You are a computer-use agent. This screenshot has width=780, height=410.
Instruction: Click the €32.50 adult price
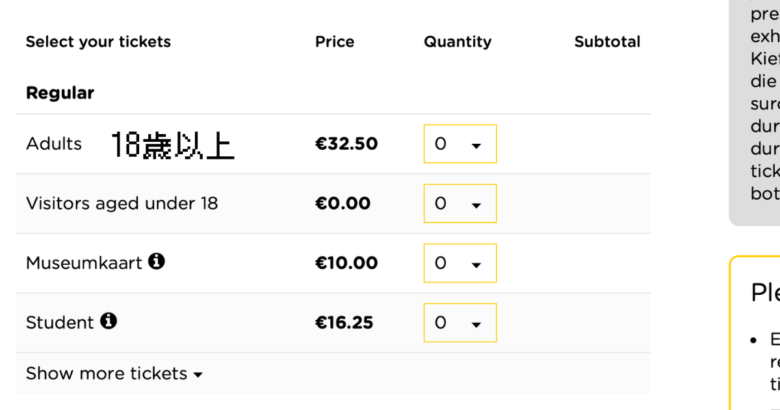[x=347, y=144]
